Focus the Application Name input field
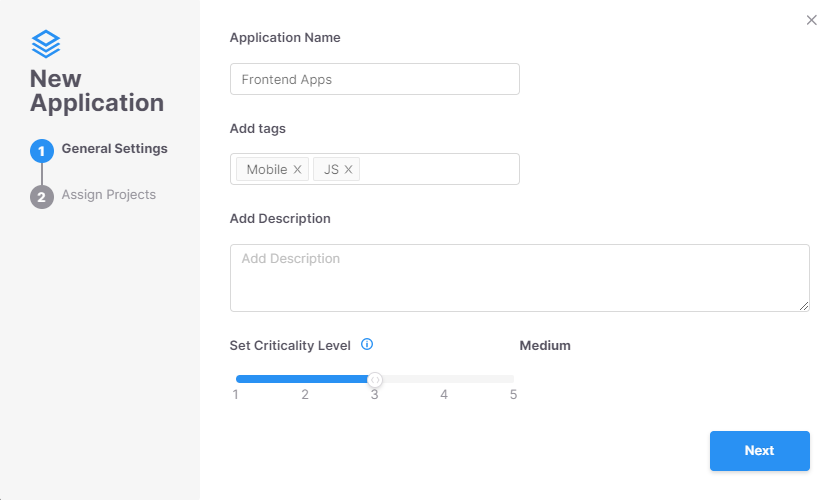837x500 pixels. [375, 79]
